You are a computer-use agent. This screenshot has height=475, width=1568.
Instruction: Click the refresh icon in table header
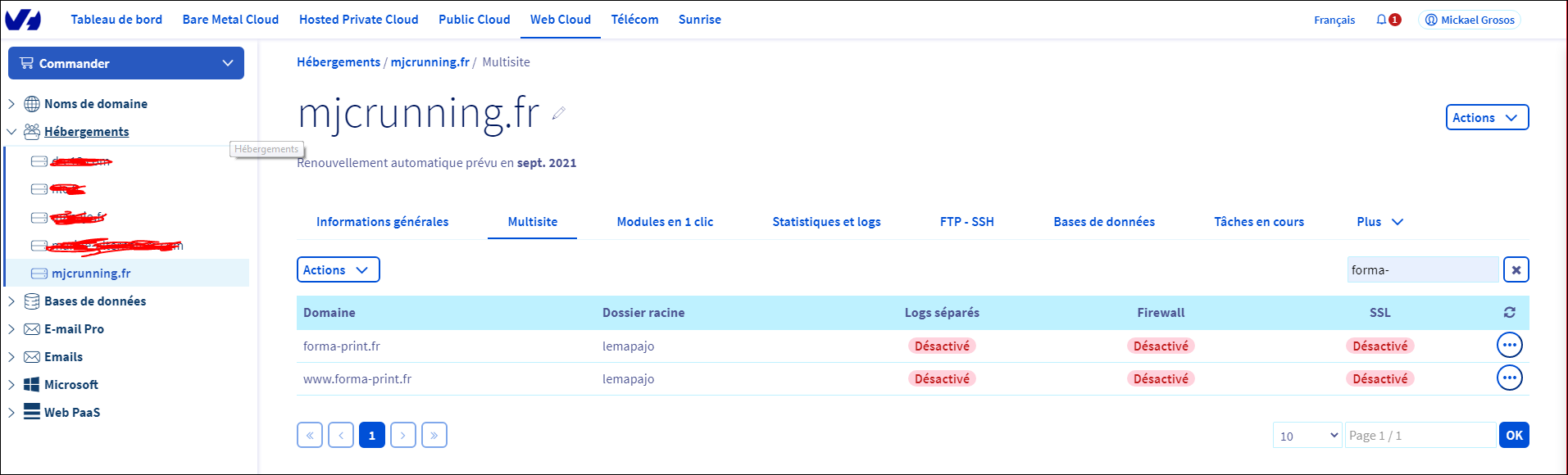click(x=1509, y=312)
